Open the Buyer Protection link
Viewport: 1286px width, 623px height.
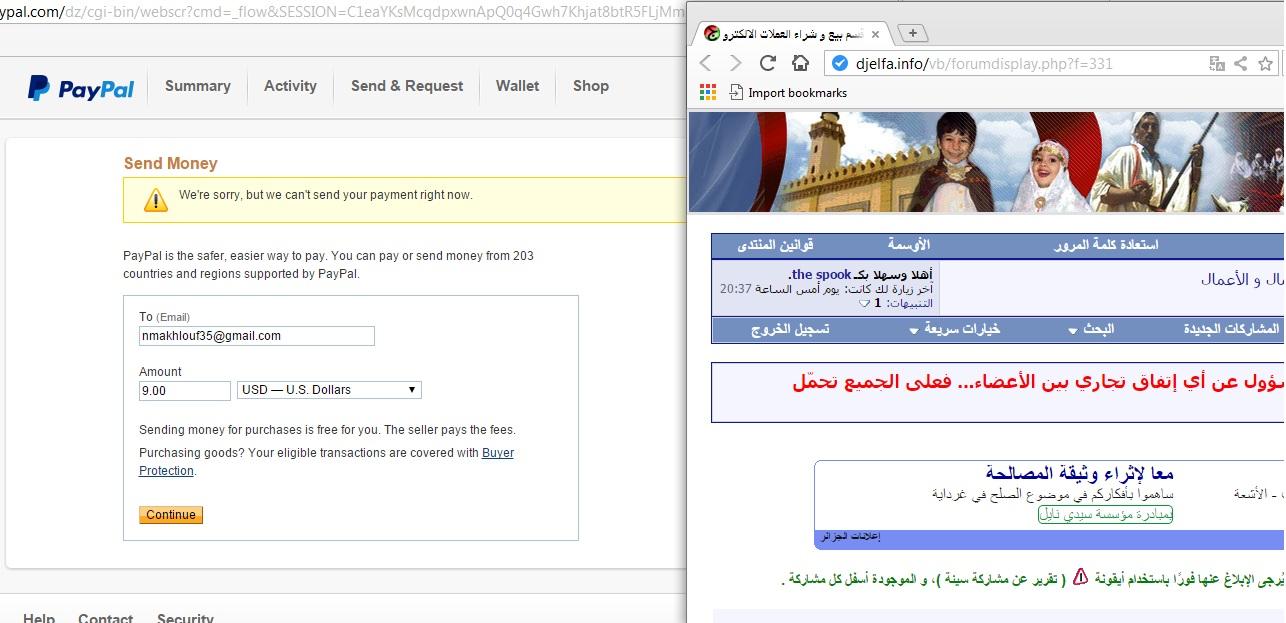(497, 453)
